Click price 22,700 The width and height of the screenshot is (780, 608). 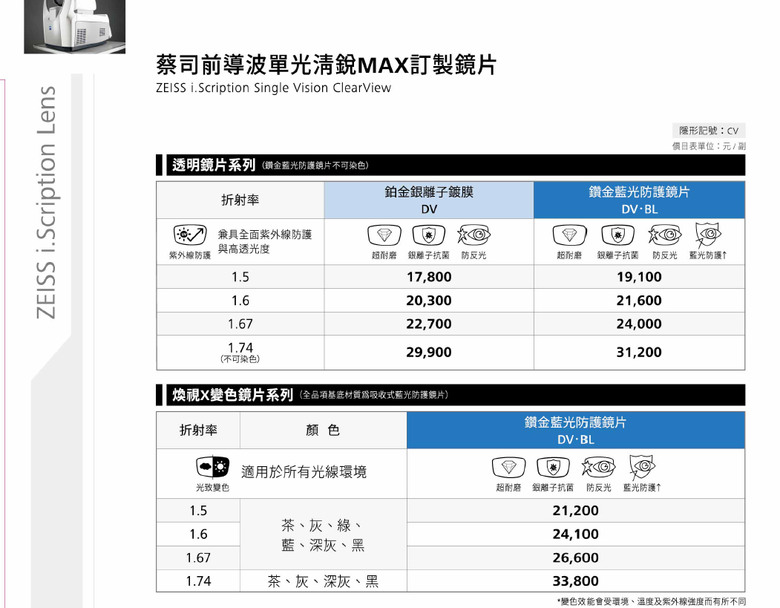[429, 324]
